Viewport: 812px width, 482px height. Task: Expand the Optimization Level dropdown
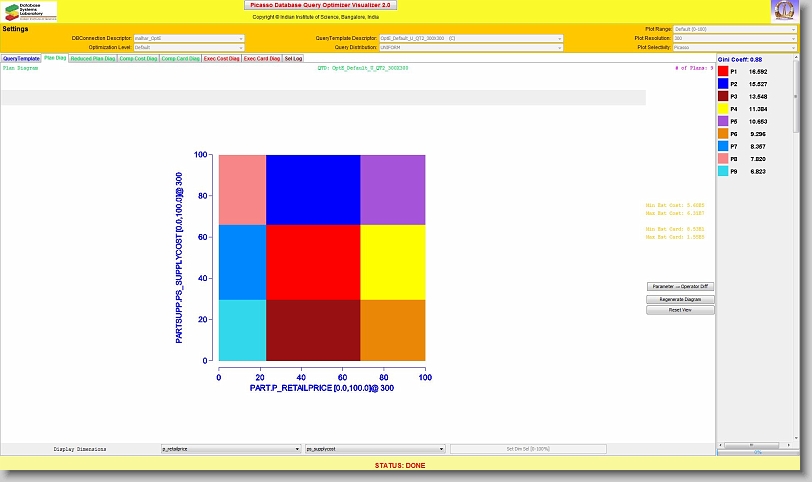pos(189,47)
